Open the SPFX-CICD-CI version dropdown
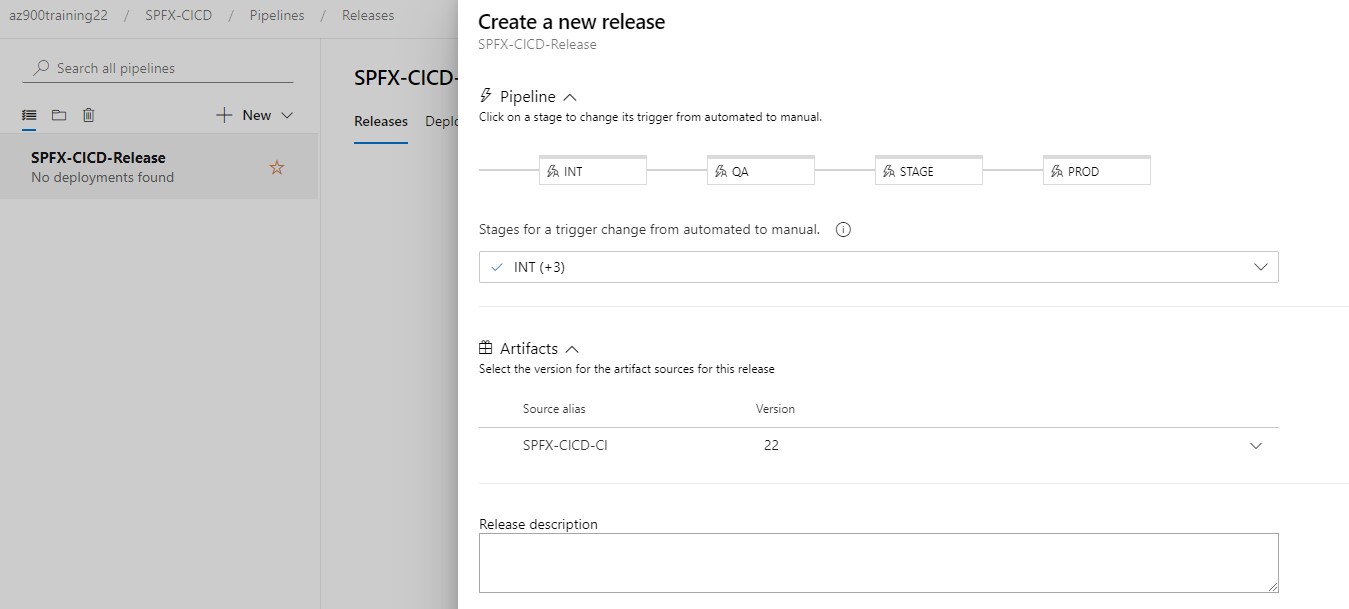 (x=1256, y=446)
